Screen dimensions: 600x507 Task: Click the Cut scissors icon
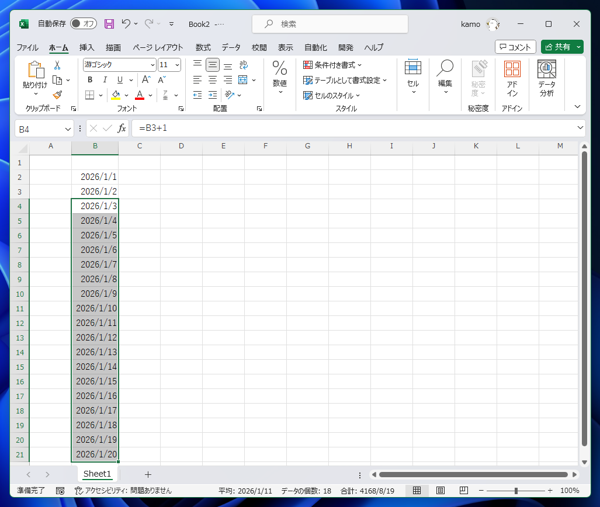[x=57, y=65]
